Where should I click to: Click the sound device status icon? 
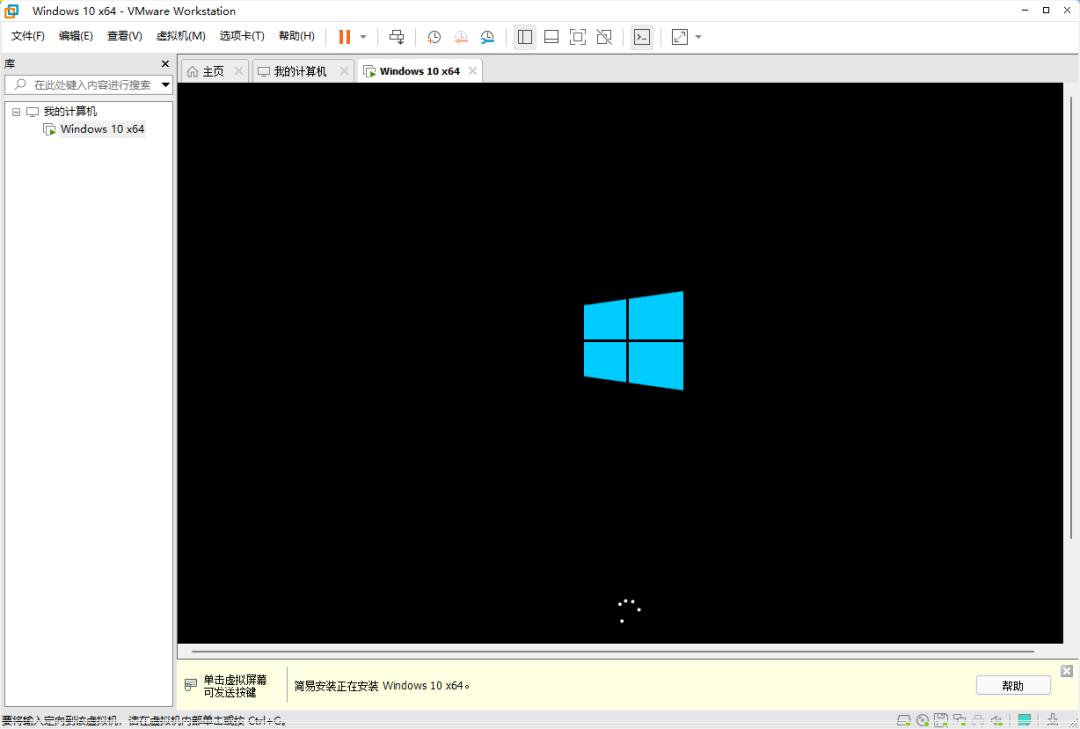point(995,719)
